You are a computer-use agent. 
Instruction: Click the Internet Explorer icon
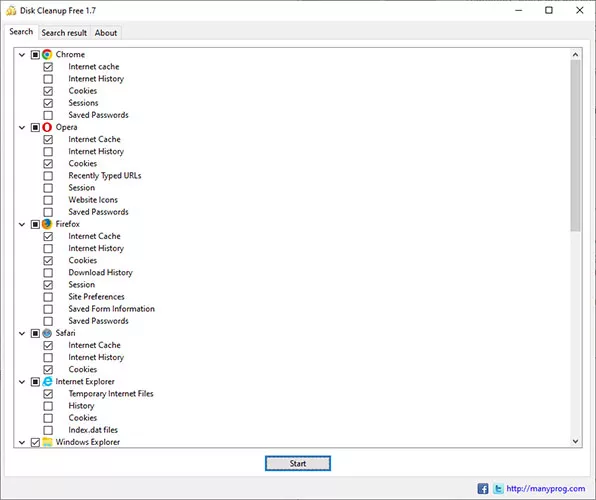pos(47,381)
